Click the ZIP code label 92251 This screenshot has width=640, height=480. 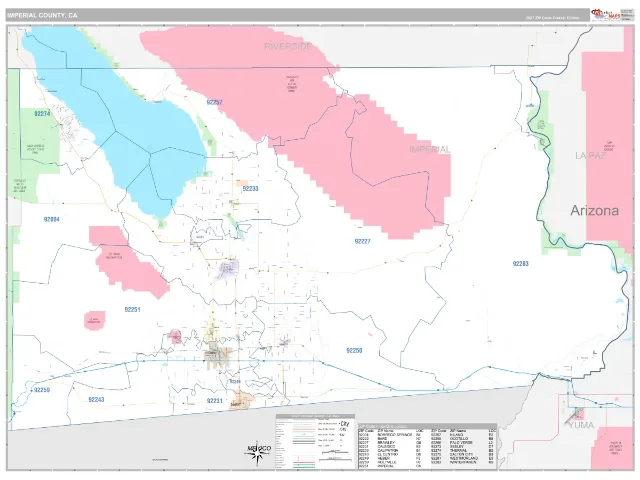[132, 310]
